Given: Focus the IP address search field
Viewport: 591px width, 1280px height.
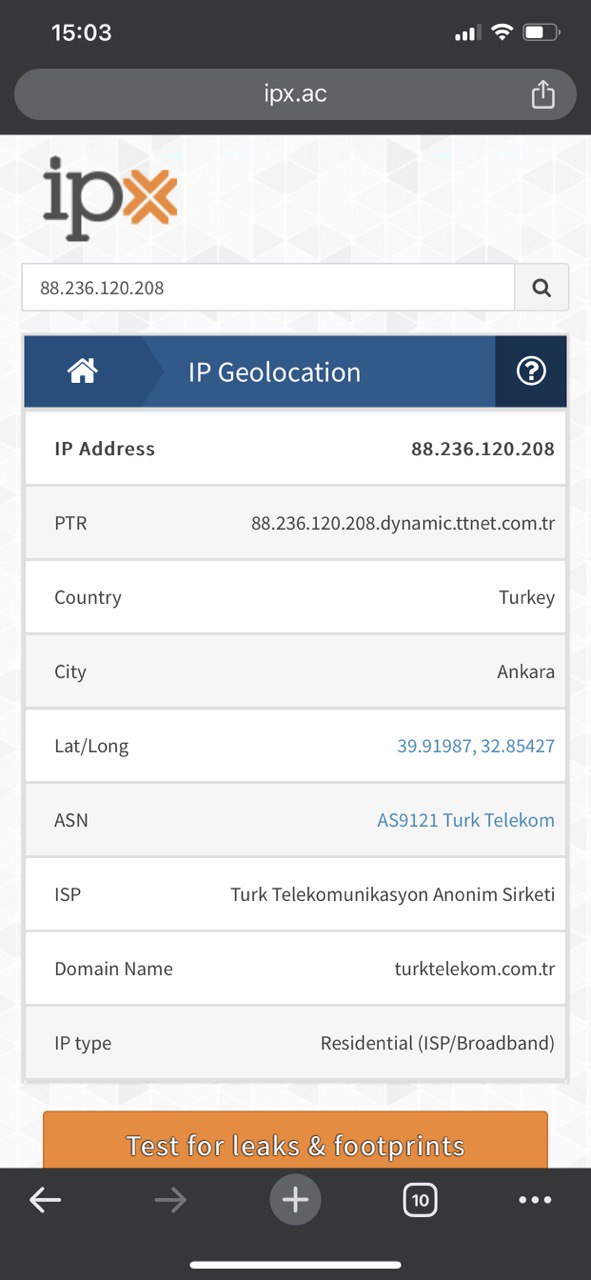Looking at the screenshot, I should point(268,288).
